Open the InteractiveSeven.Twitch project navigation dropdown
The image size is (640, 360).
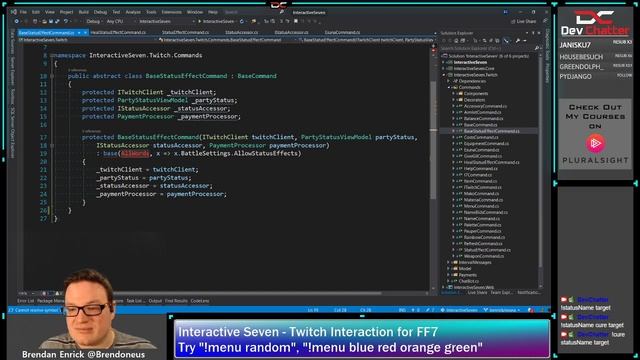click(x=87, y=40)
